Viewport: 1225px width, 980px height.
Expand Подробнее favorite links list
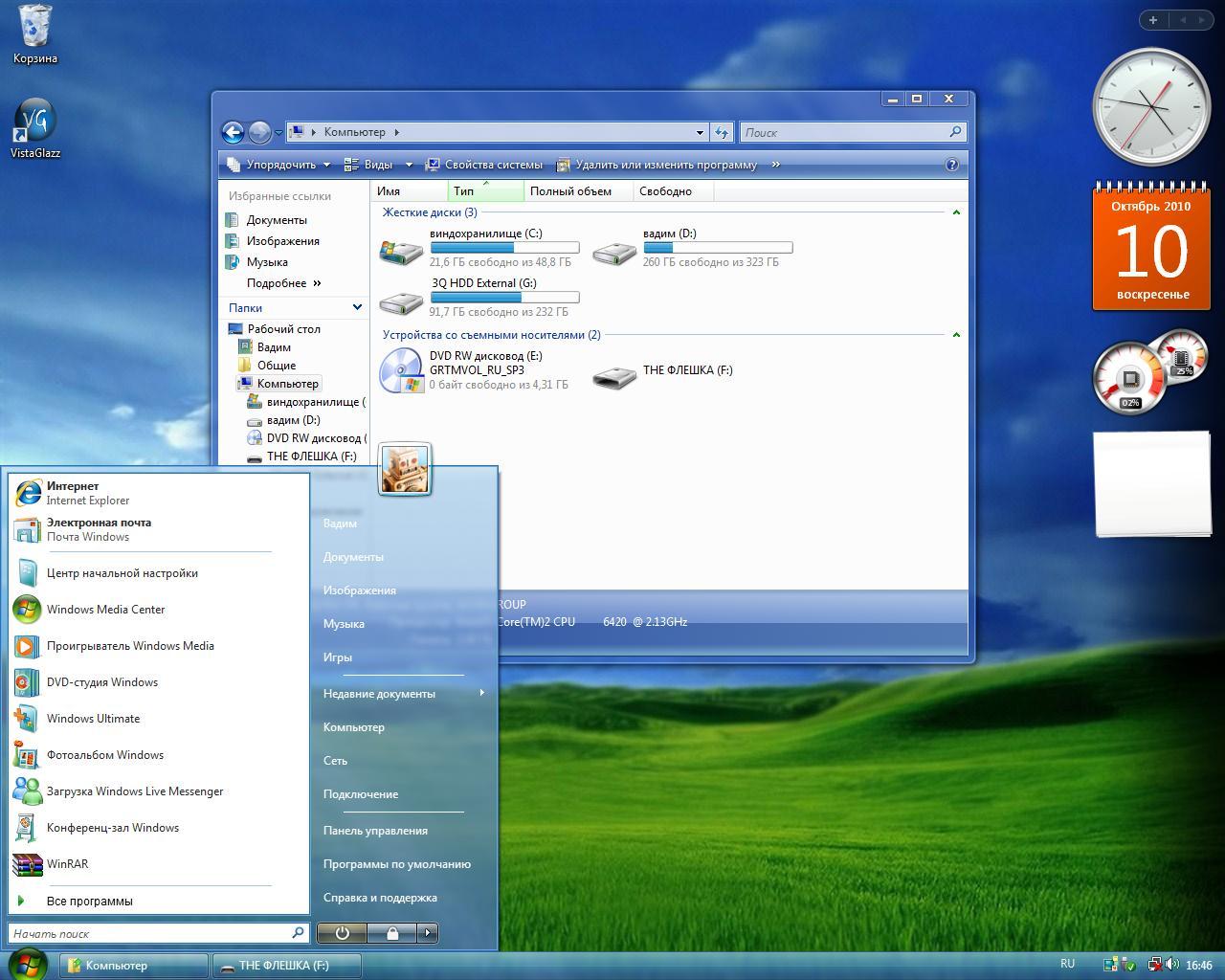284,283
